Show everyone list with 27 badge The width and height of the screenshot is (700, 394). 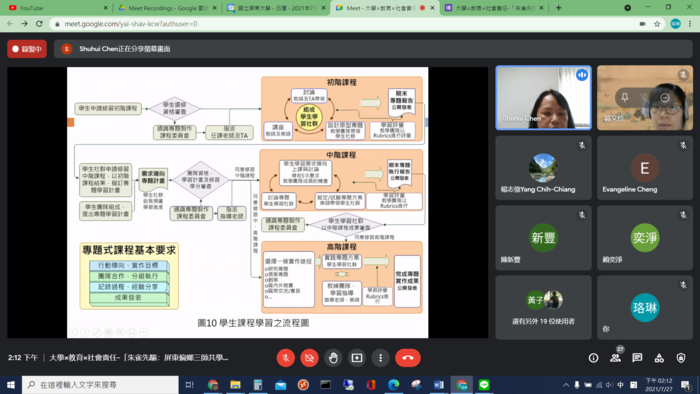pos(616,357)
